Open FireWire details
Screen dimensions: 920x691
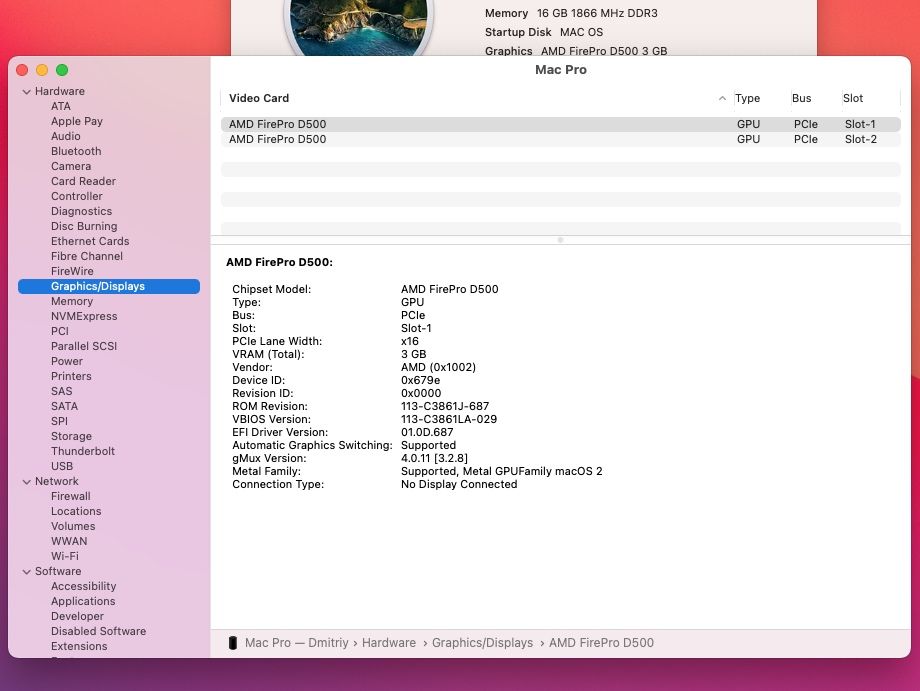[72, 272]
